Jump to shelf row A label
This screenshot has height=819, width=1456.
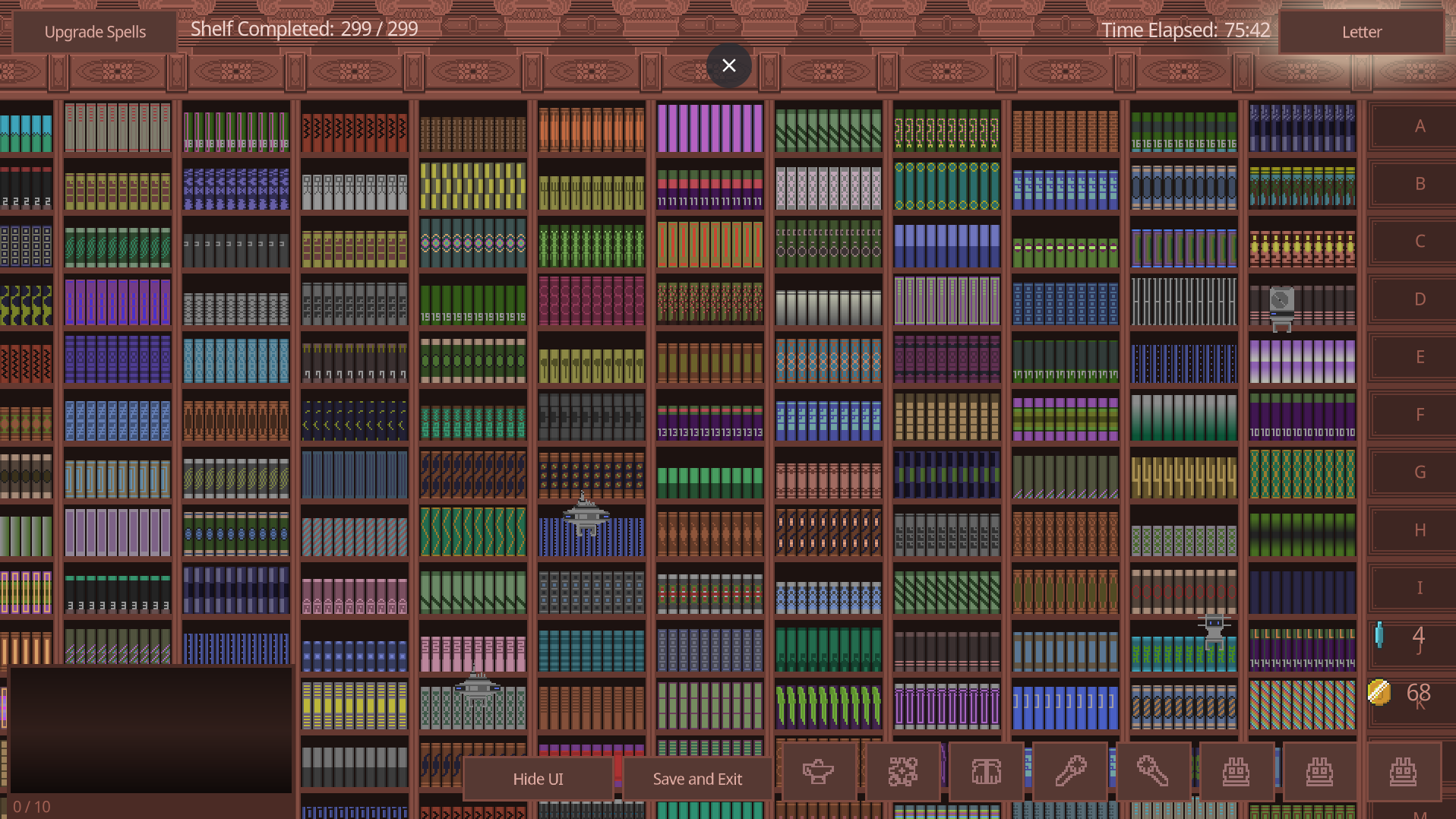[x=1420, y=126]
